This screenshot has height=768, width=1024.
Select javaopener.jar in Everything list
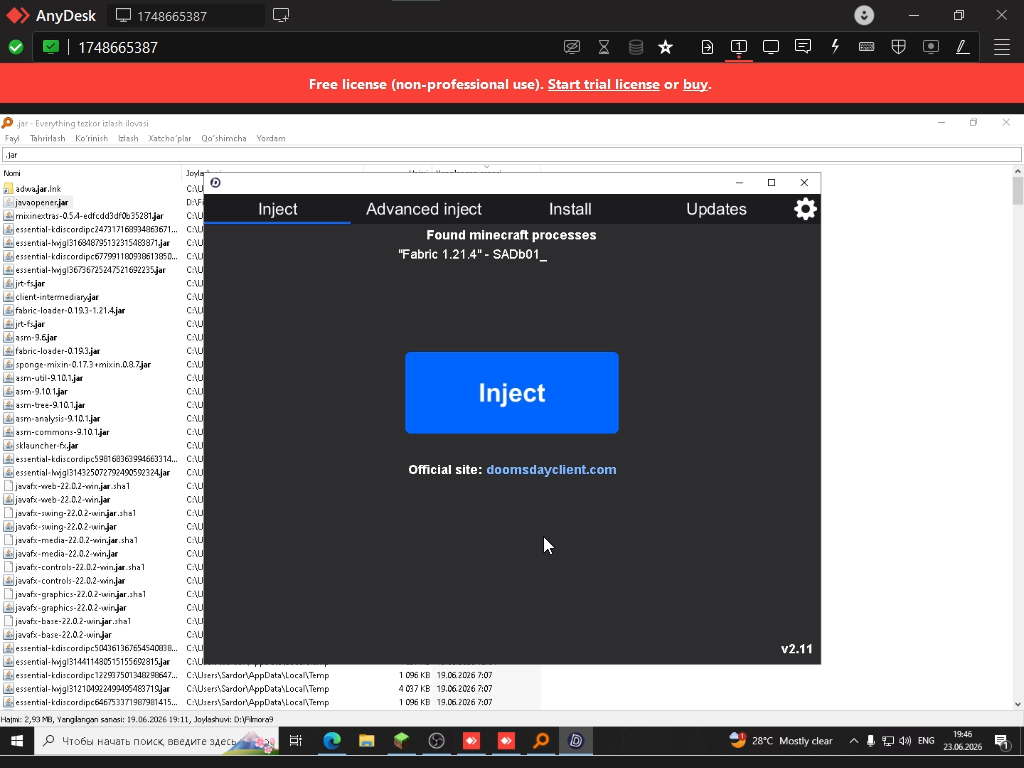click(42, 202)
